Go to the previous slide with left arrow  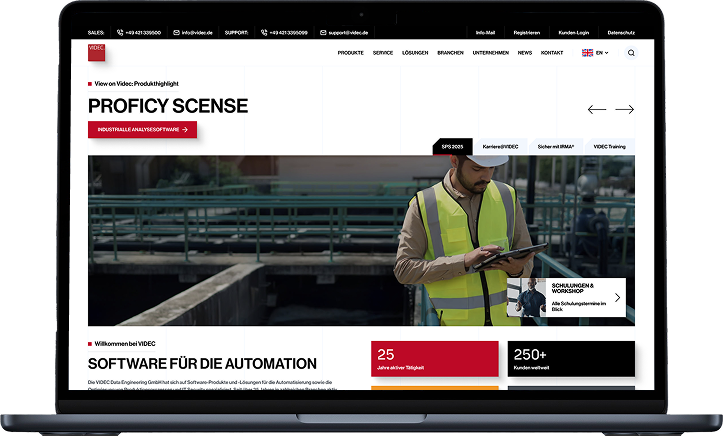[x=597, y=109]
